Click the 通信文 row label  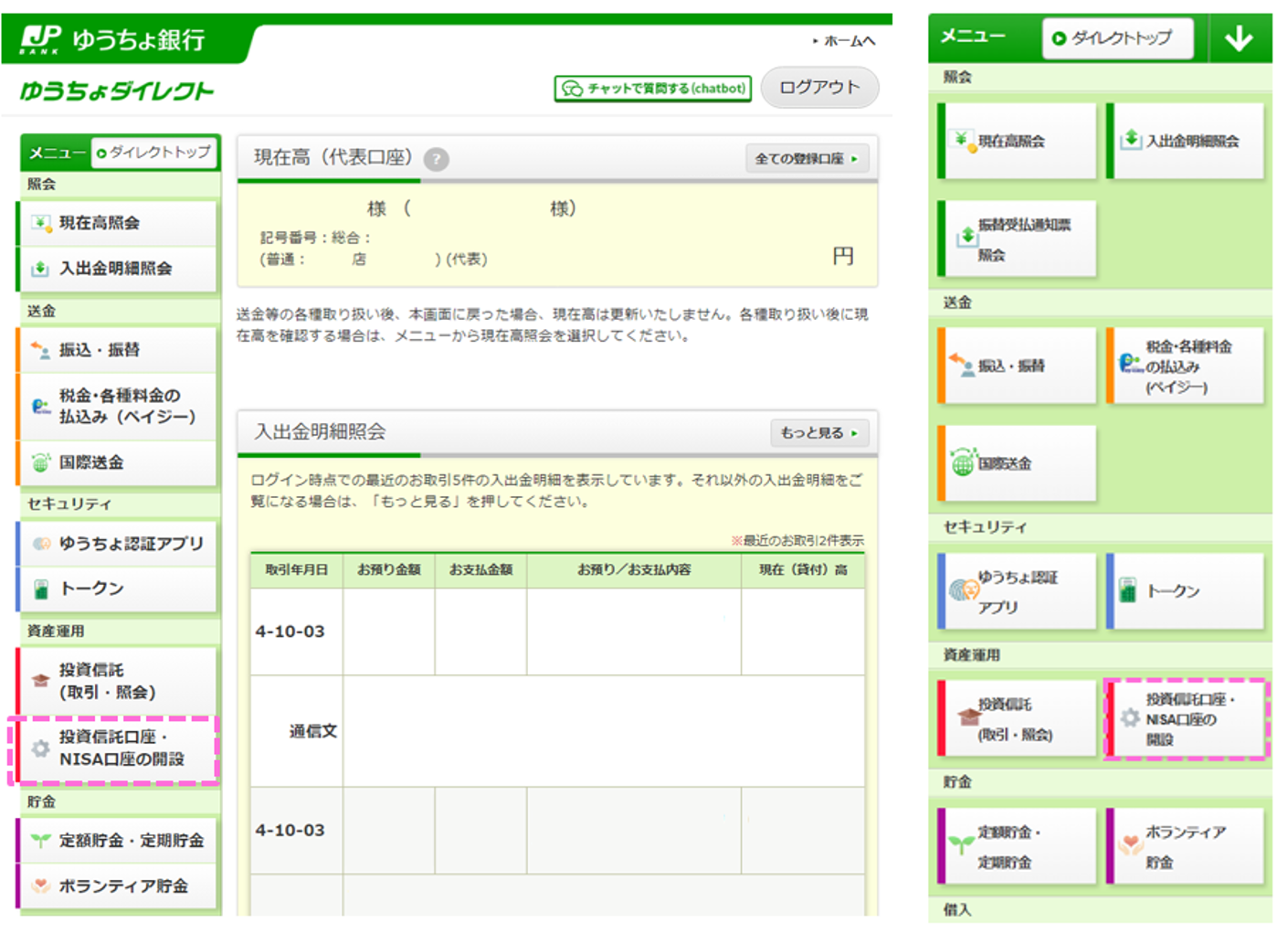tap(312, 731)
